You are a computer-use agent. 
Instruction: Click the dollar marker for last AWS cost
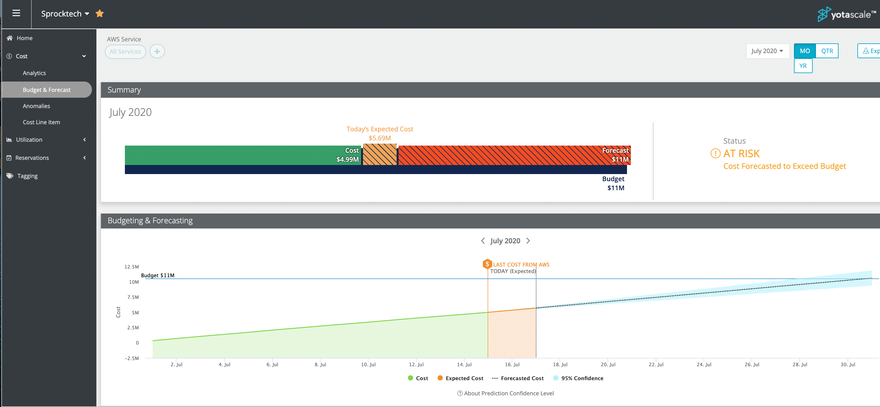(487, 264)
